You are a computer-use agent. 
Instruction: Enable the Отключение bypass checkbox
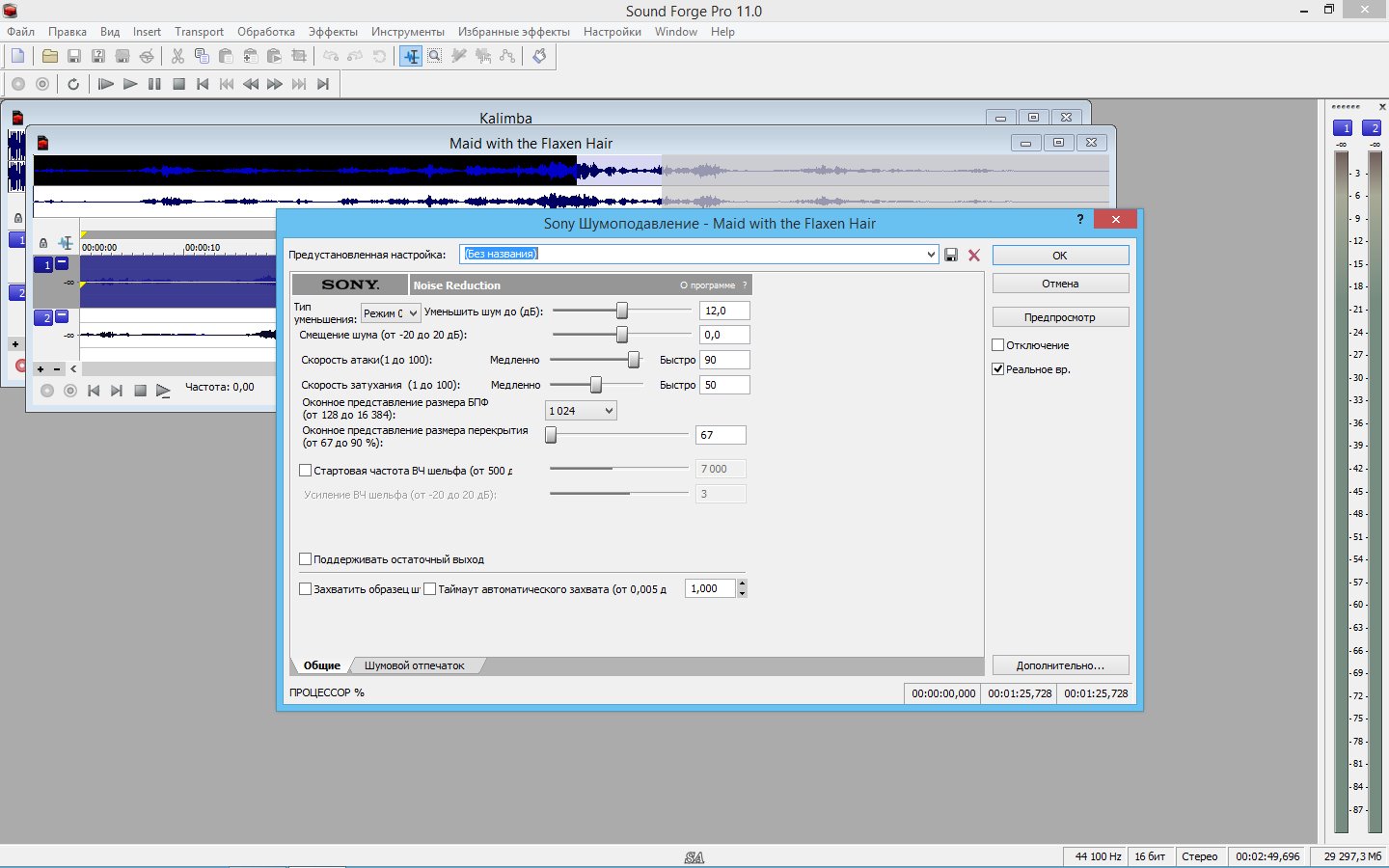click(998, 344)
